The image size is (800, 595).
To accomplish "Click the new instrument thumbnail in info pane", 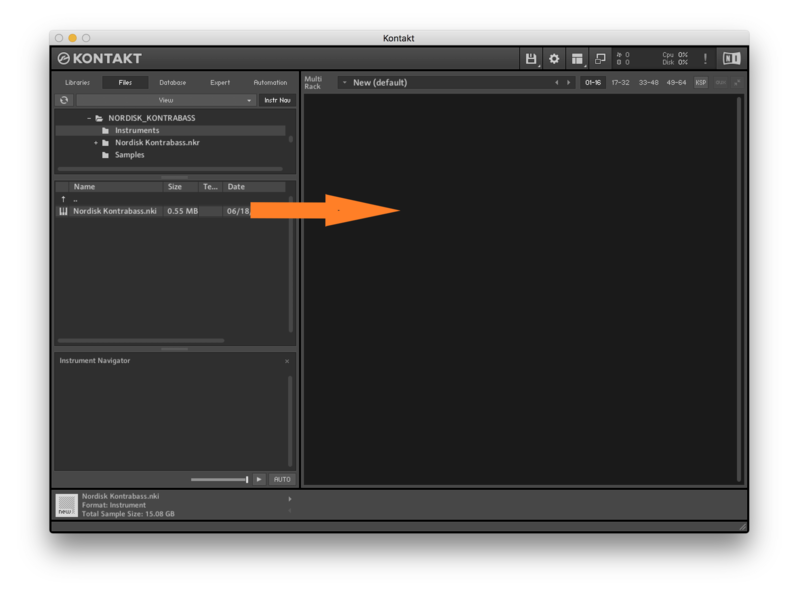I will coord(66,505).
